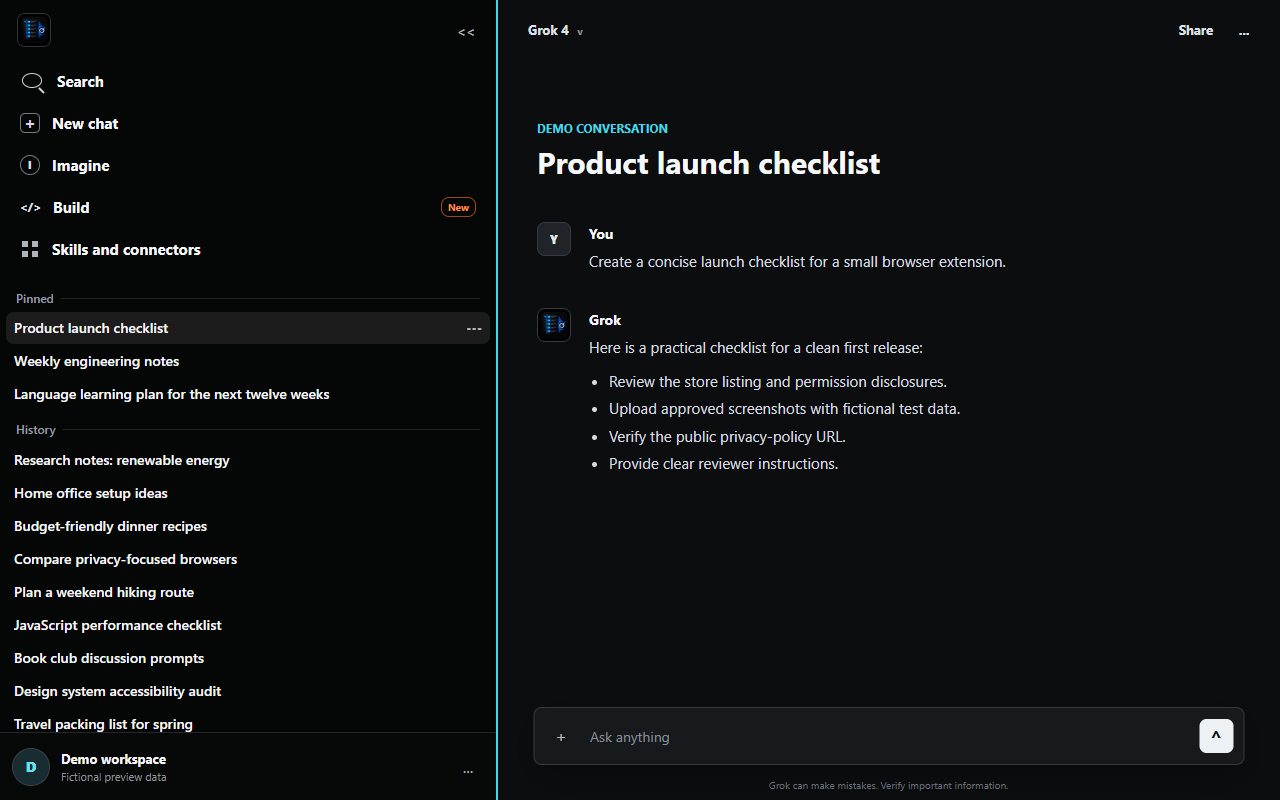The height and width of the screenshot is (800, 1280).
Task: Click the Product launch checklist heading
Action: (709, 163)
